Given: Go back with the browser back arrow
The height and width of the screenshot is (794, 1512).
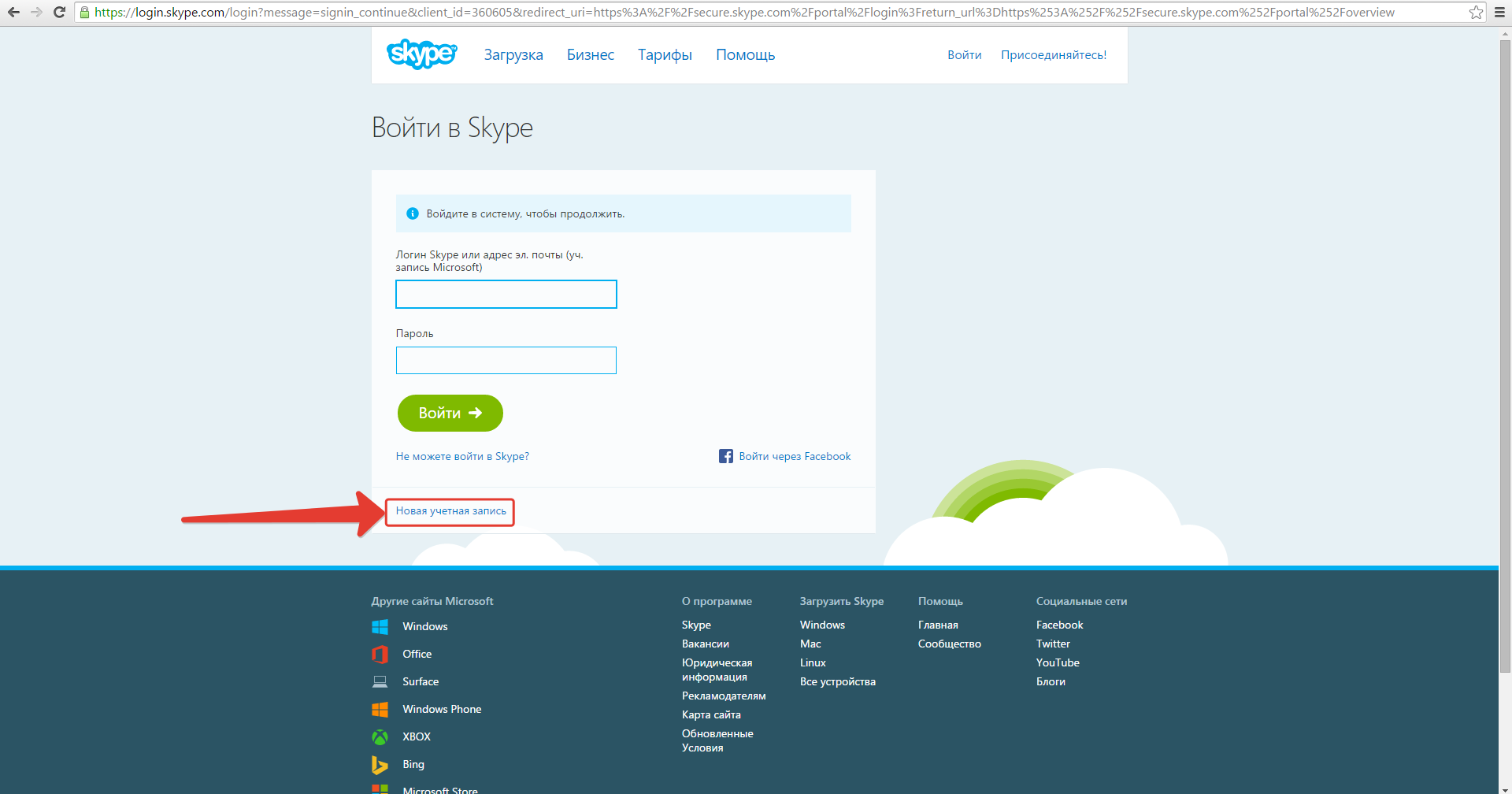Looking at the screenshot, I should (13, 12).
